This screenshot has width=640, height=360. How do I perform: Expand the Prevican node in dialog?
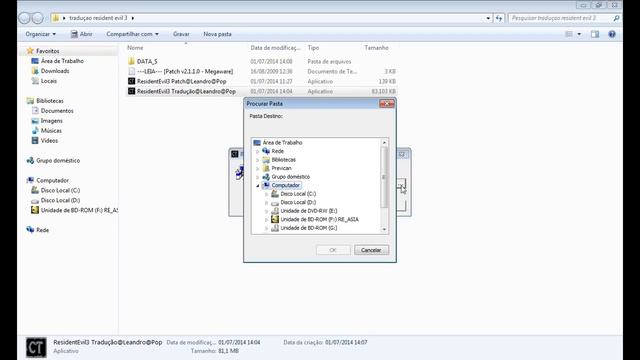click(258, 169)
